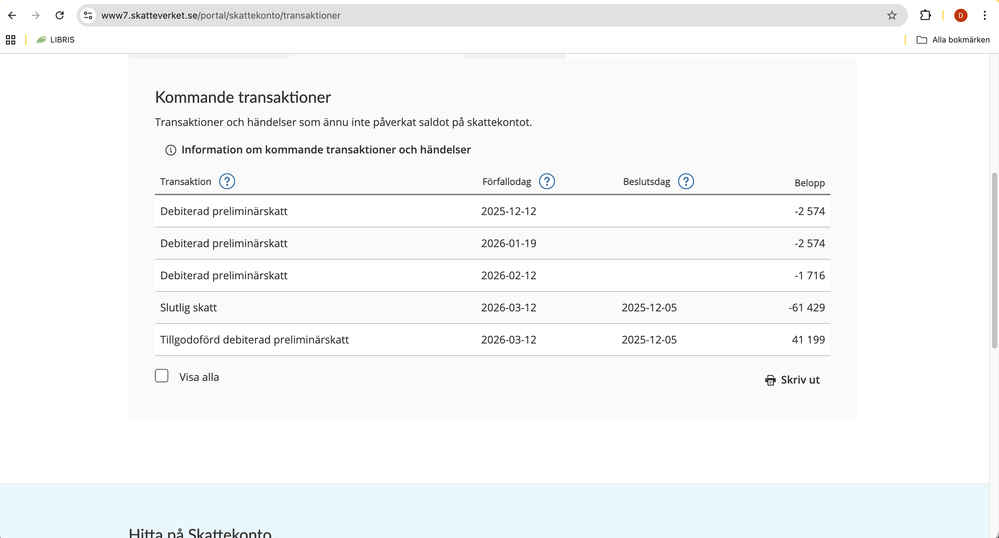Click the printer icon for Skriv ut

tap(770, 380)
